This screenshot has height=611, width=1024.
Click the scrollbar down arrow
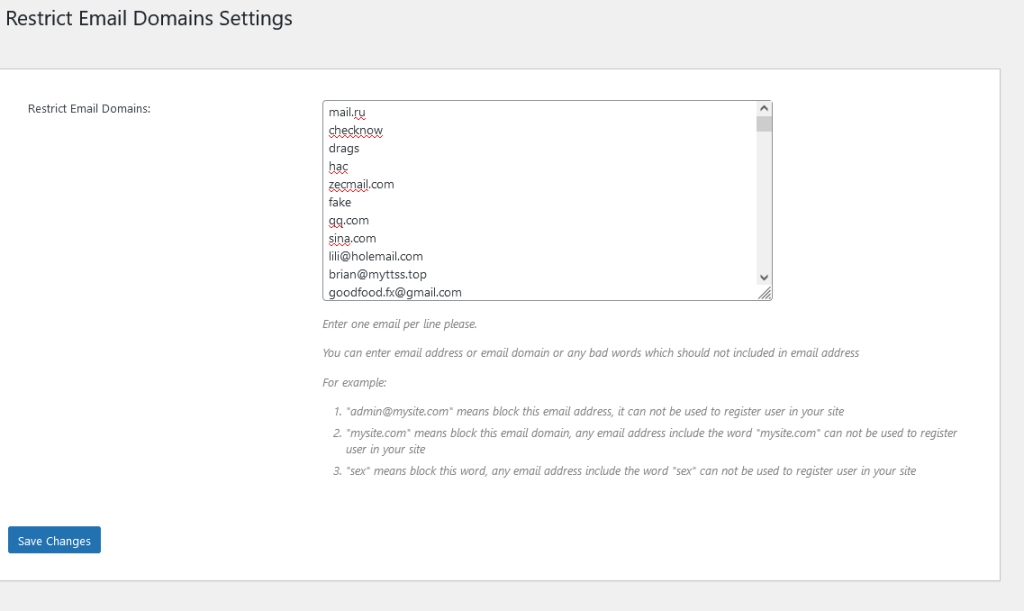[x=763, y=277]
